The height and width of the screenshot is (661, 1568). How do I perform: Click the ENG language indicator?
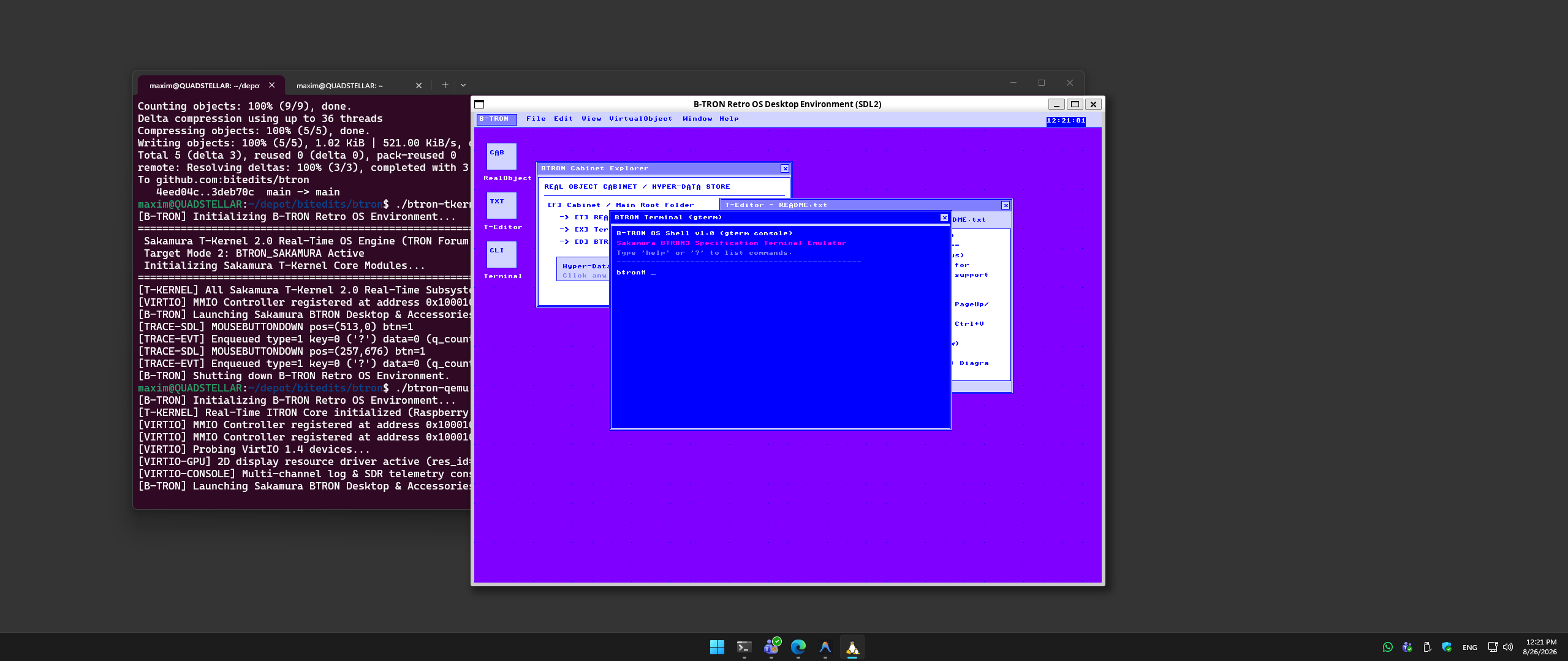(x=1469, y=648)
